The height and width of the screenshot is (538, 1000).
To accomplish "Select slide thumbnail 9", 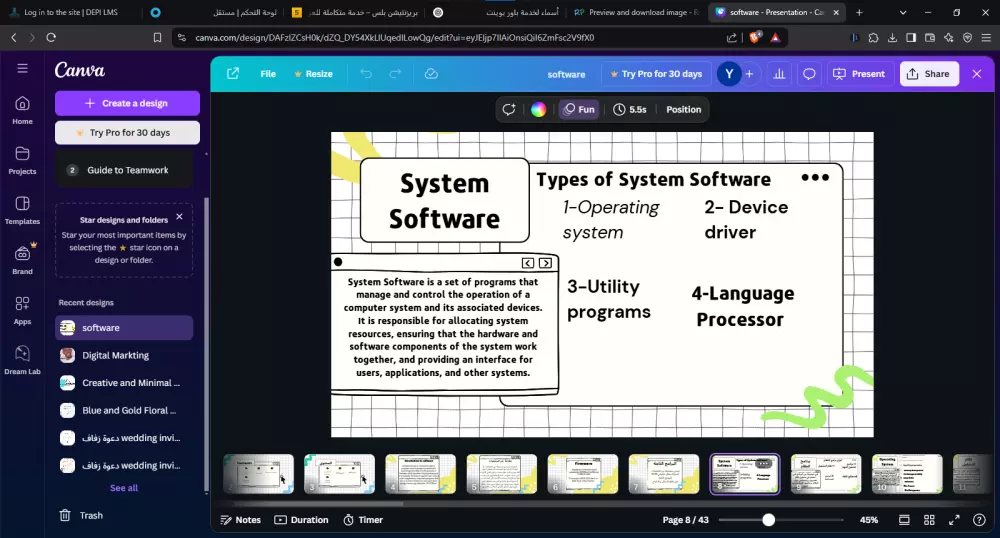I will (826, 474).
